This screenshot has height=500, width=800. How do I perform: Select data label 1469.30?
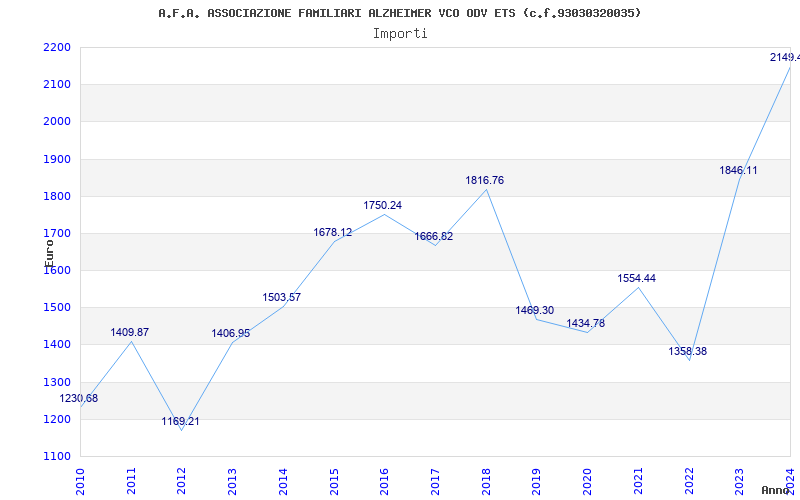(535, 310)
